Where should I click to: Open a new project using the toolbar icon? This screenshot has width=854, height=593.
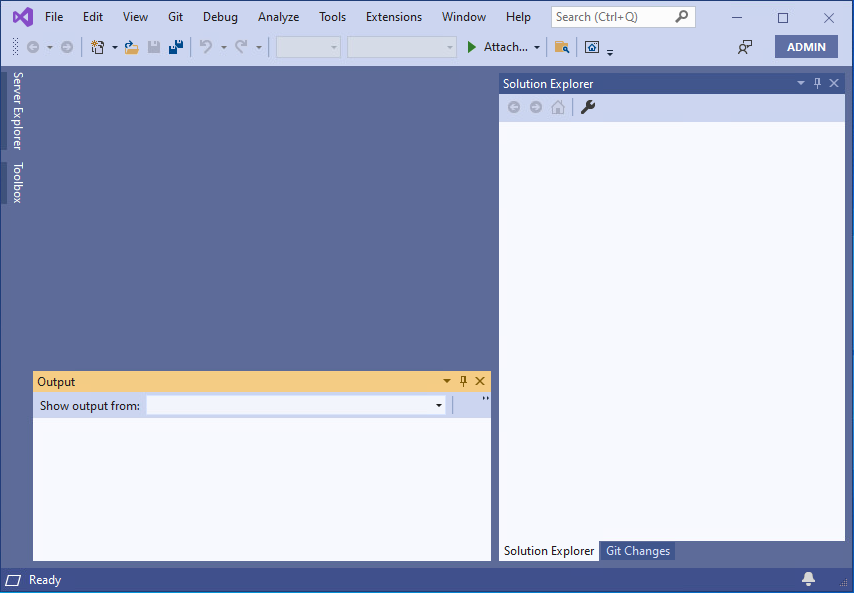[x=96, y=46]
